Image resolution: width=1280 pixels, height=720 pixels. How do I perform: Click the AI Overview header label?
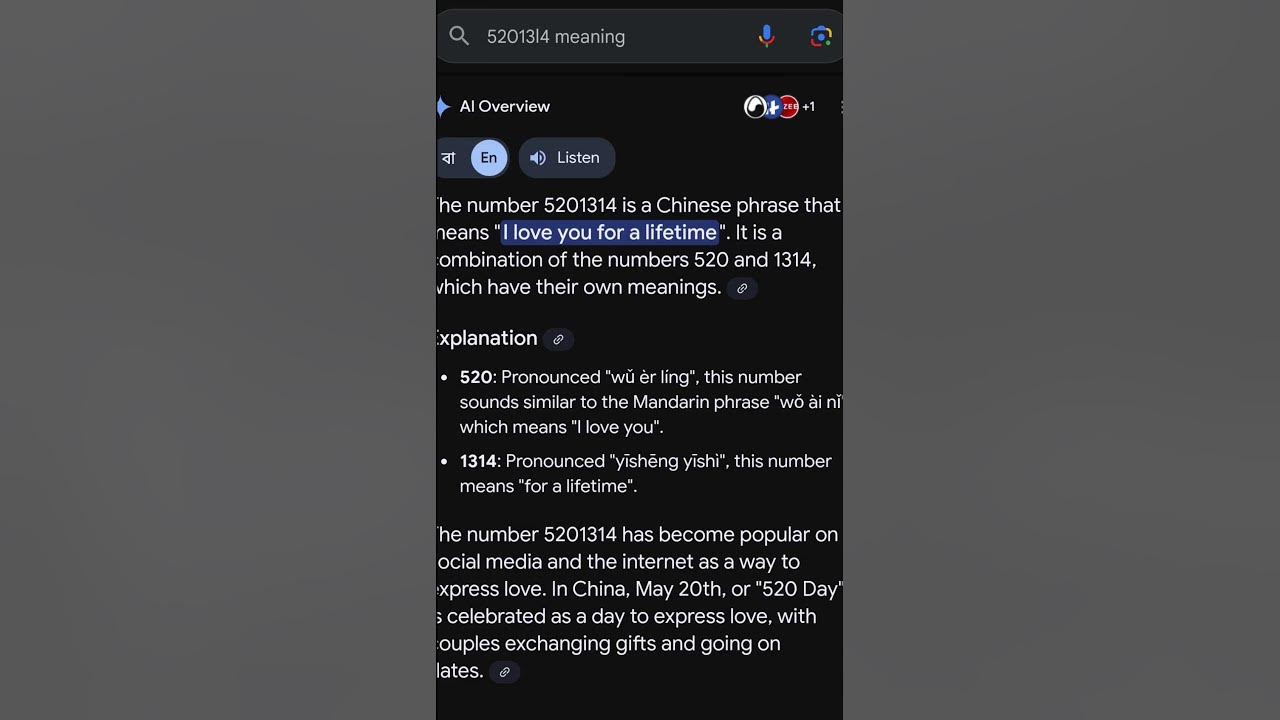pyautogui.click(x=505, y=106)
